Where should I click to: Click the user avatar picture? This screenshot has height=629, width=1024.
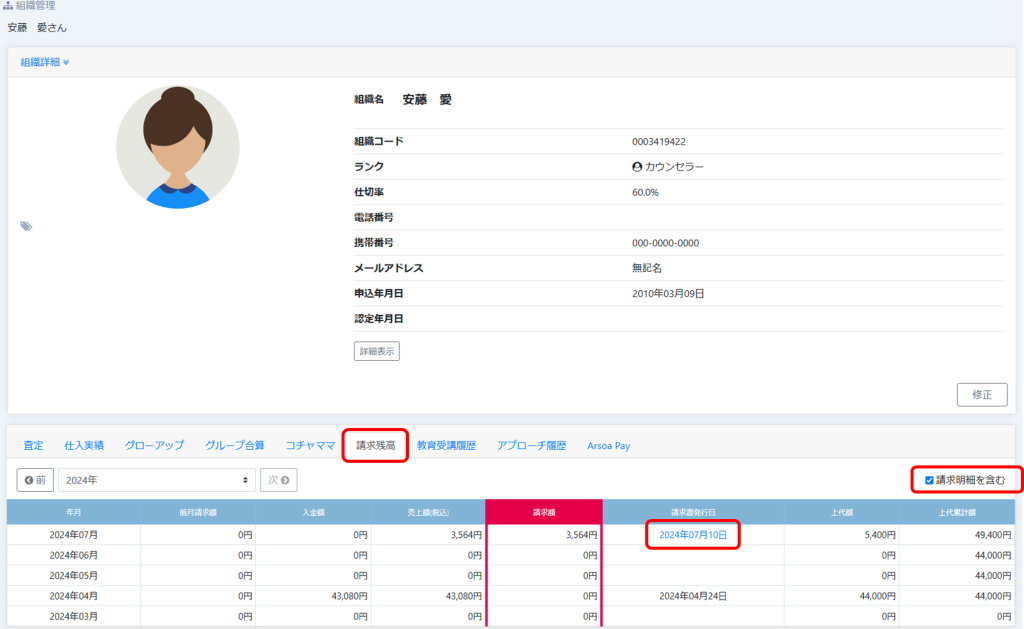tap(178, 147)
